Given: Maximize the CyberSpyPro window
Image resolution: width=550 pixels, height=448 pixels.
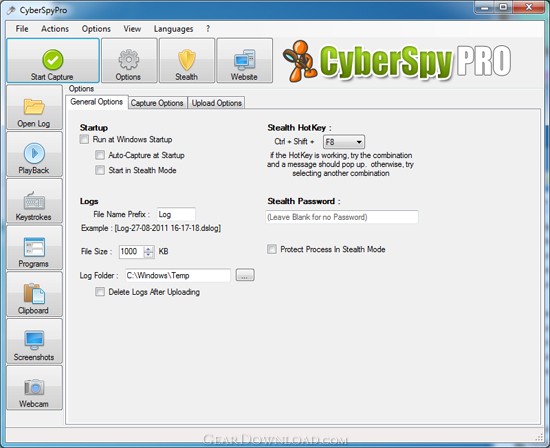Looking at the screenshot, I should tap(503, 7).
